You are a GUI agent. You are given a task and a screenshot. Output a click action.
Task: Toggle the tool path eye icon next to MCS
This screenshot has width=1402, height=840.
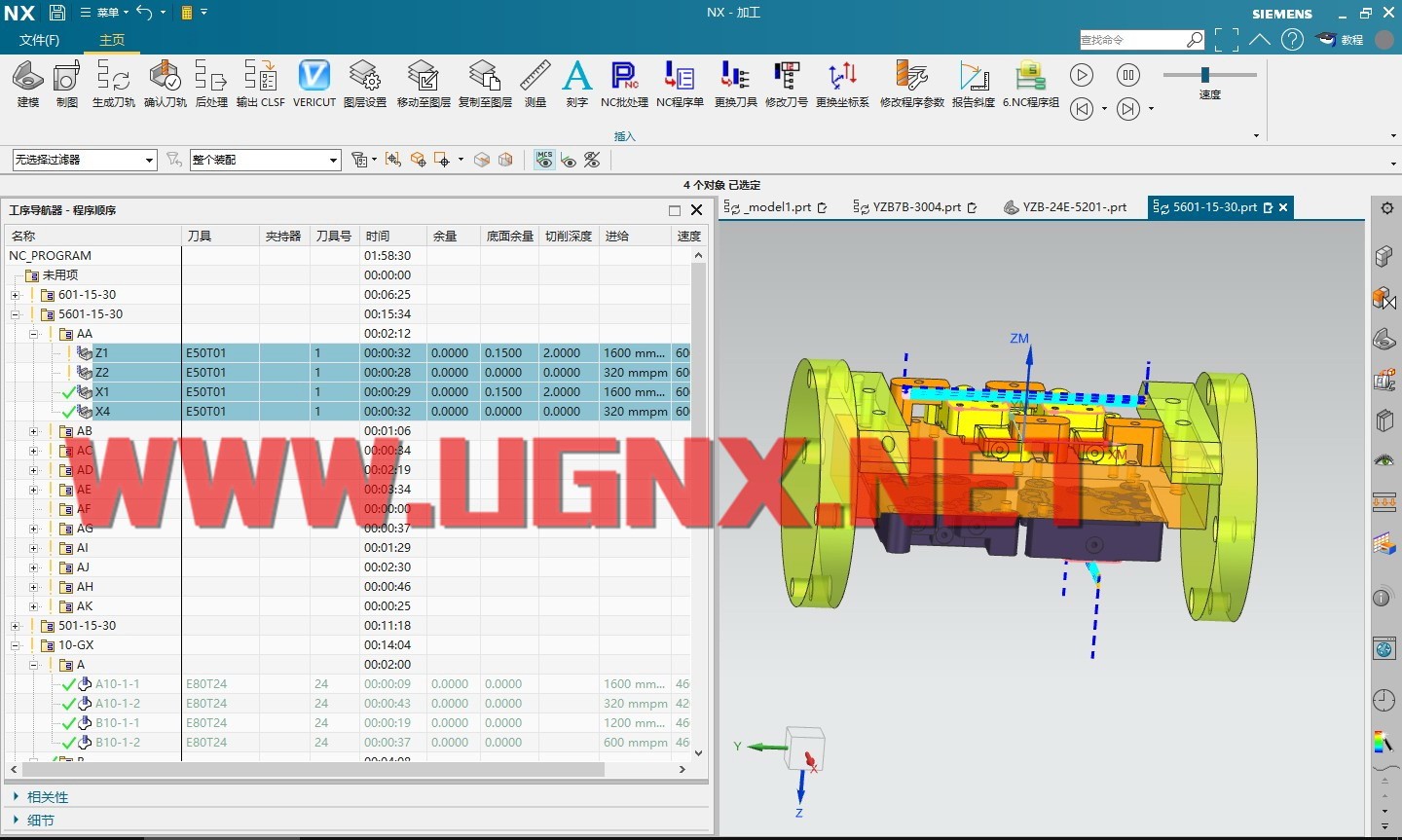569,160
